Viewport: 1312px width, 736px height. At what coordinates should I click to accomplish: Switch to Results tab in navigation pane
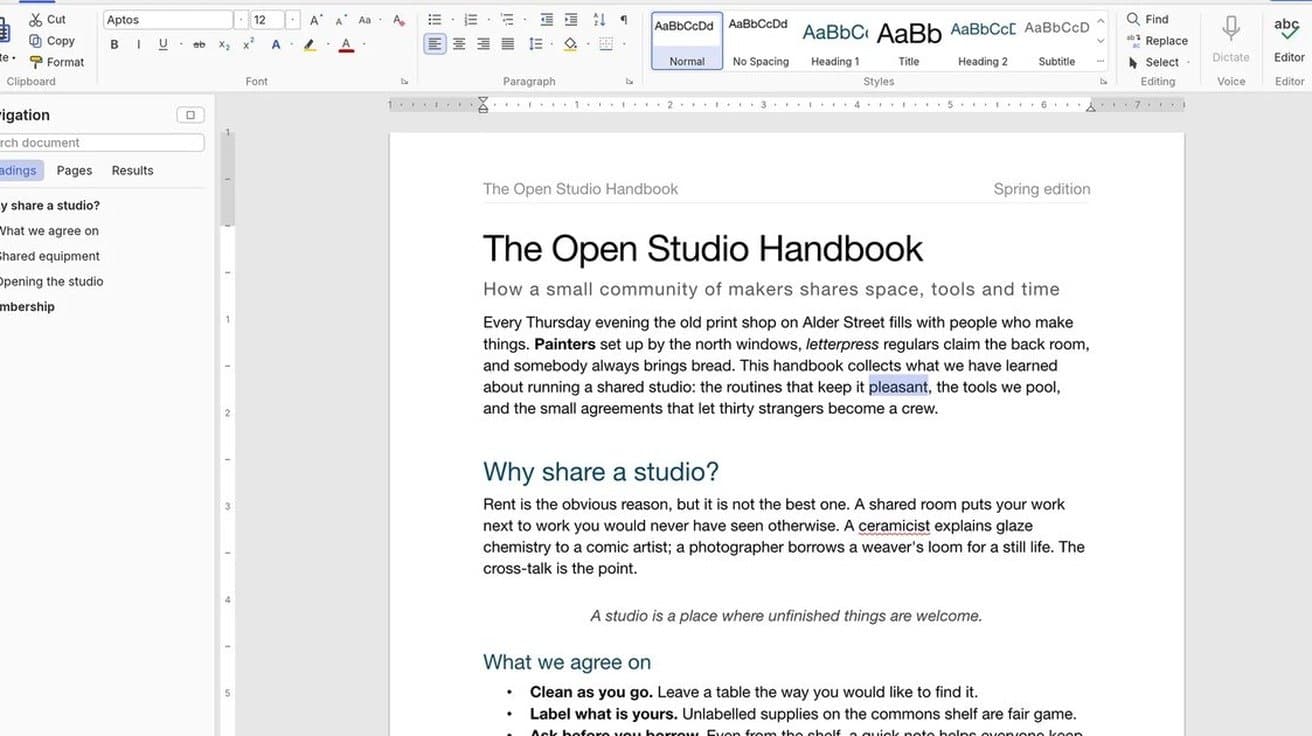[133, 171]
